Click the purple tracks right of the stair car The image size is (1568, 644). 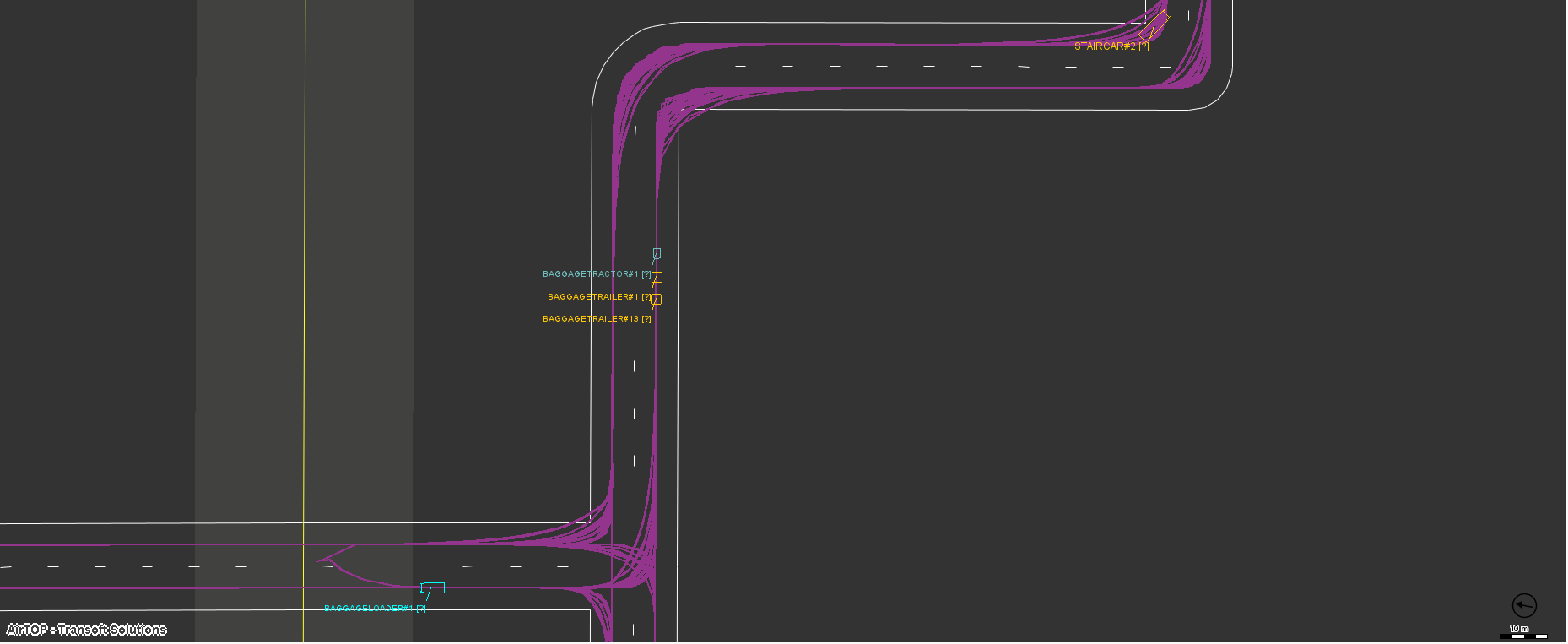point(1200,51)
